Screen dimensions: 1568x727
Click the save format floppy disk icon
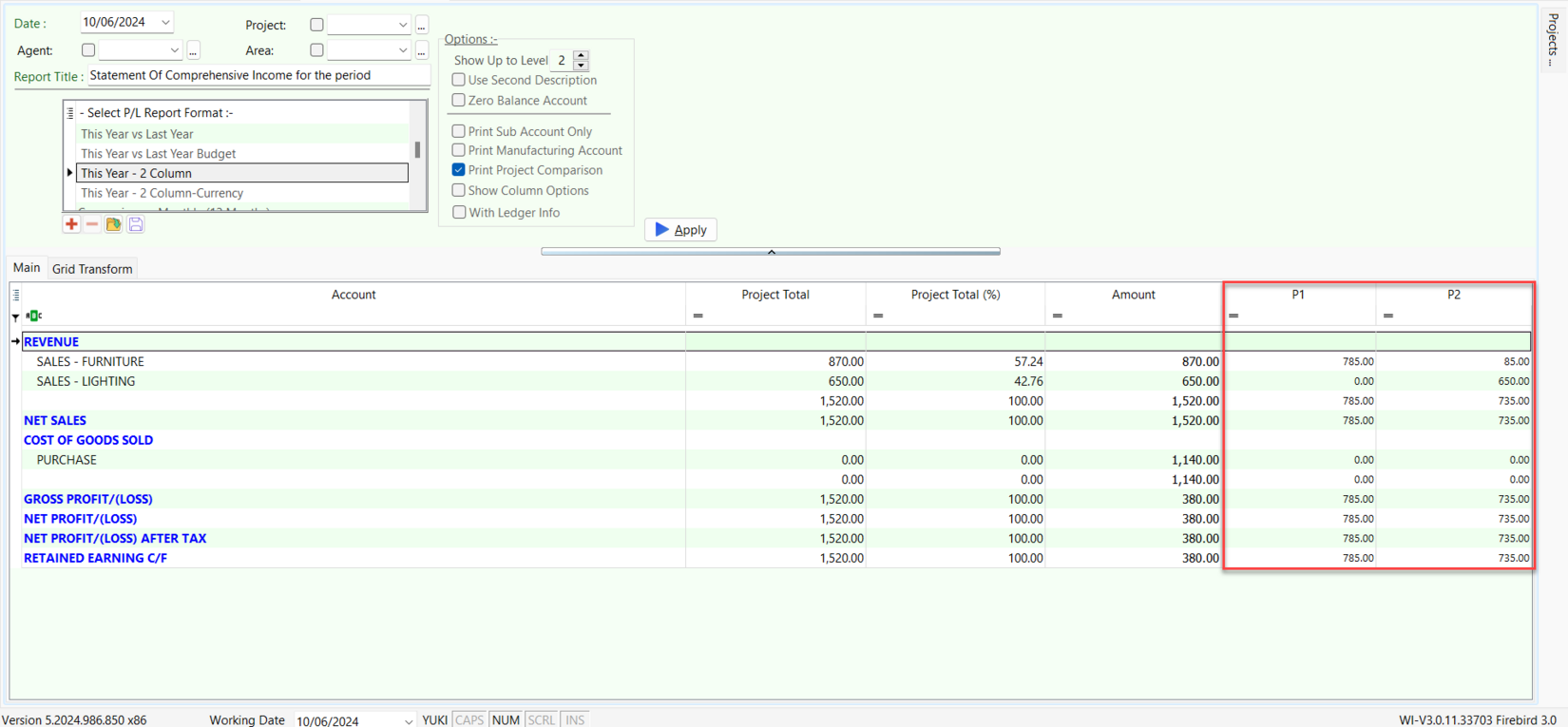point(136,224)
